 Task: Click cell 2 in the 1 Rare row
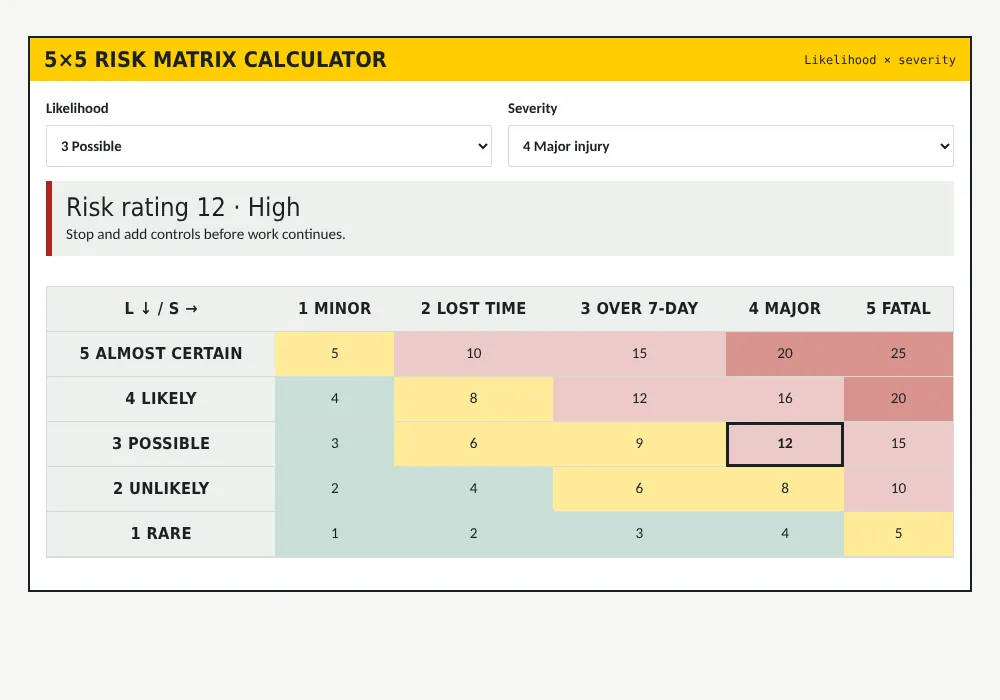(473, 534)
